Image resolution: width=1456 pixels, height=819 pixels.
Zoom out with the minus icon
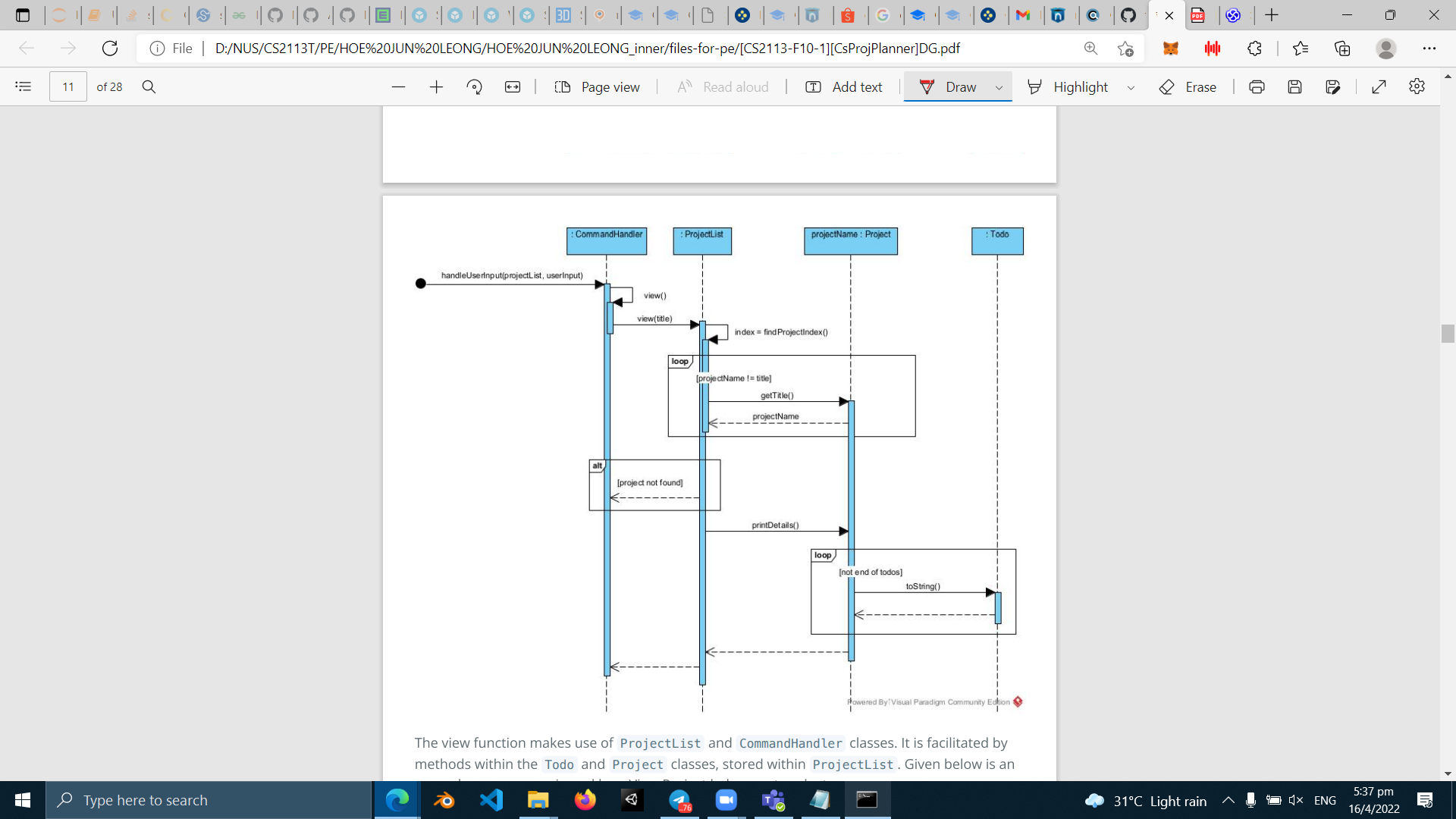tap(398, 86)
